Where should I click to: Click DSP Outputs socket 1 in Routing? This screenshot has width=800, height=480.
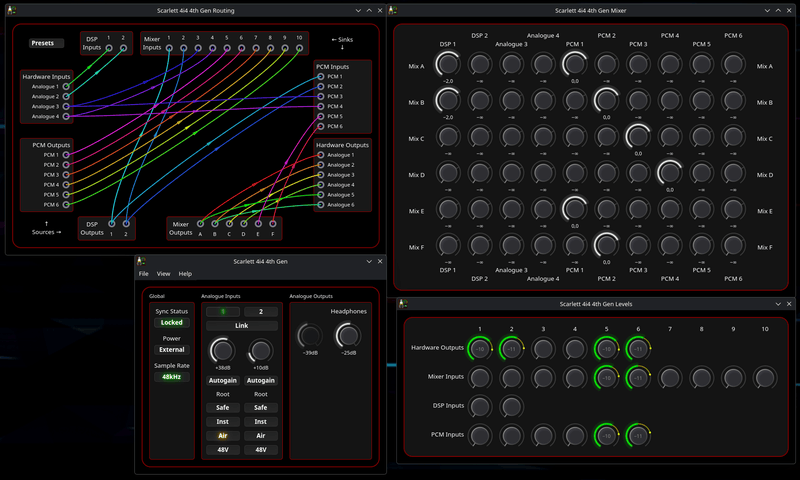111,223
